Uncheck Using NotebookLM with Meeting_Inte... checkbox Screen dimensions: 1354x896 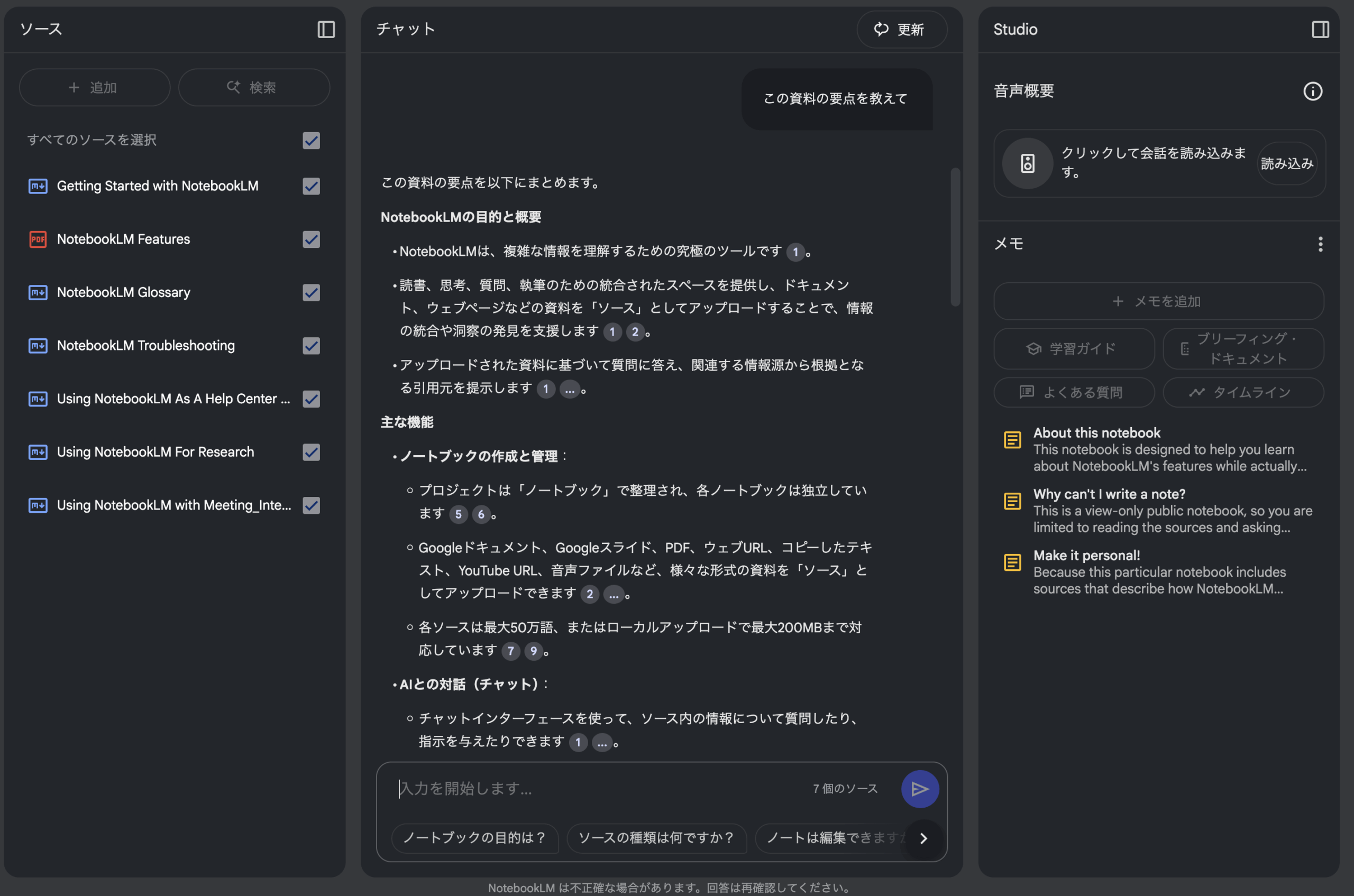pyautogui.click(x=311, y=505)
